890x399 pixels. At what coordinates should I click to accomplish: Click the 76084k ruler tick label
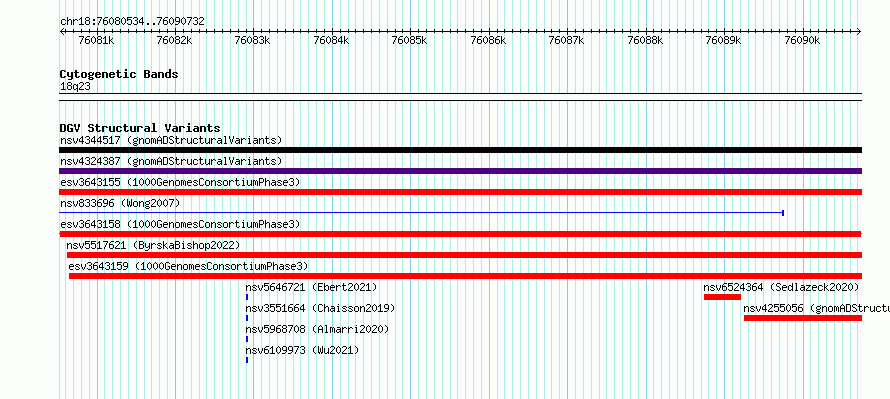click(x=331, y=40)
